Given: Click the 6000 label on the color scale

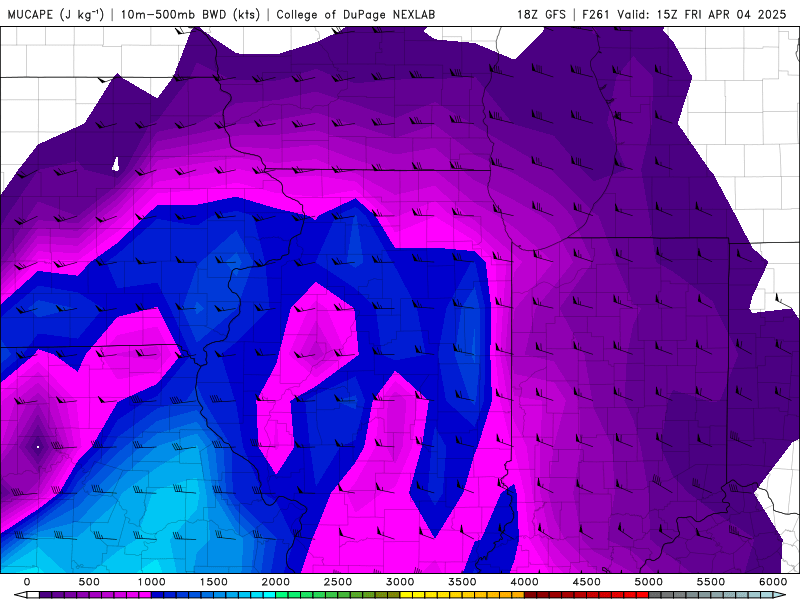Looking at the screenshot, I should click(773, 582).
